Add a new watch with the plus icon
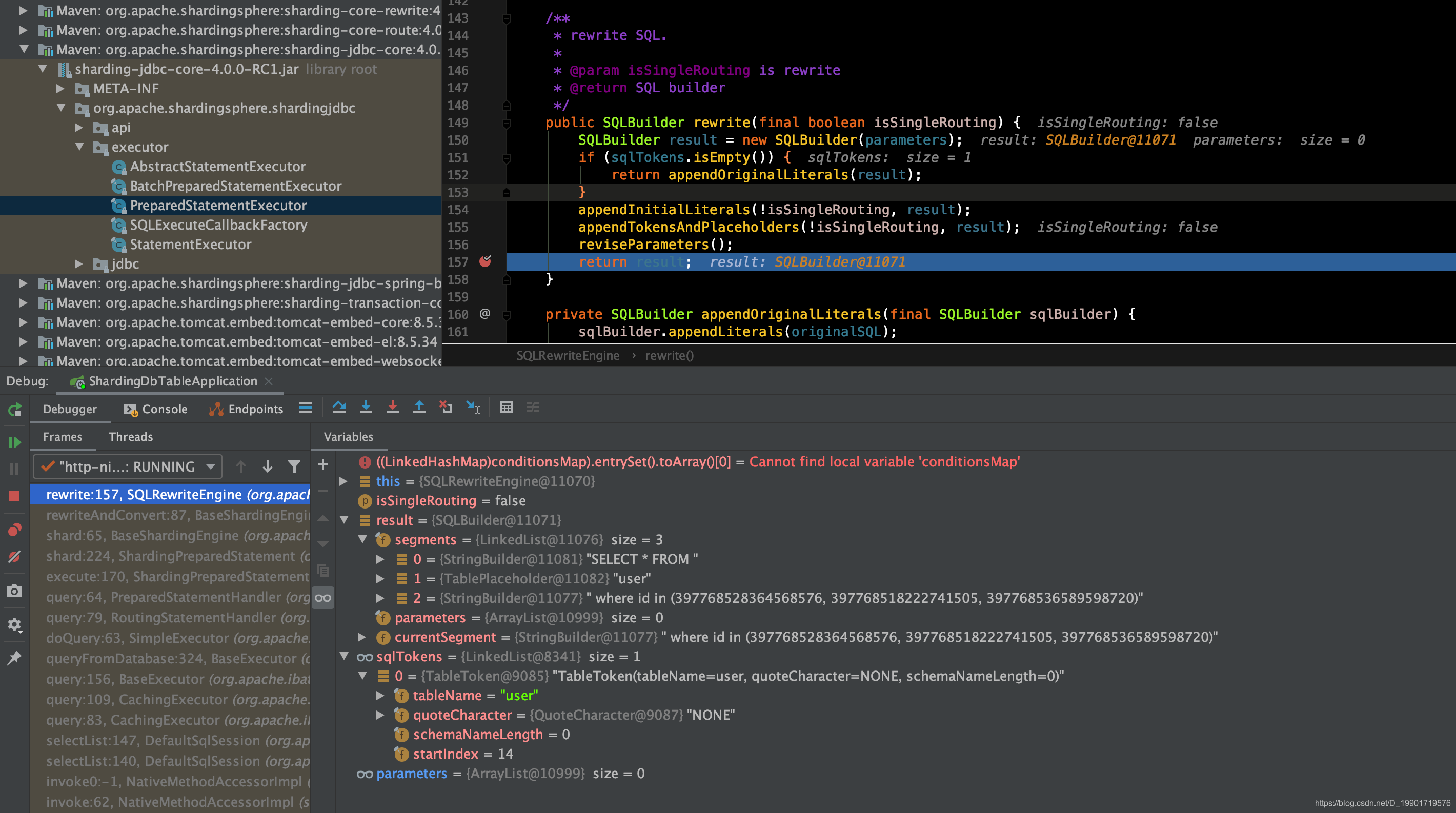1456x813 pixels. coord(323,464)
